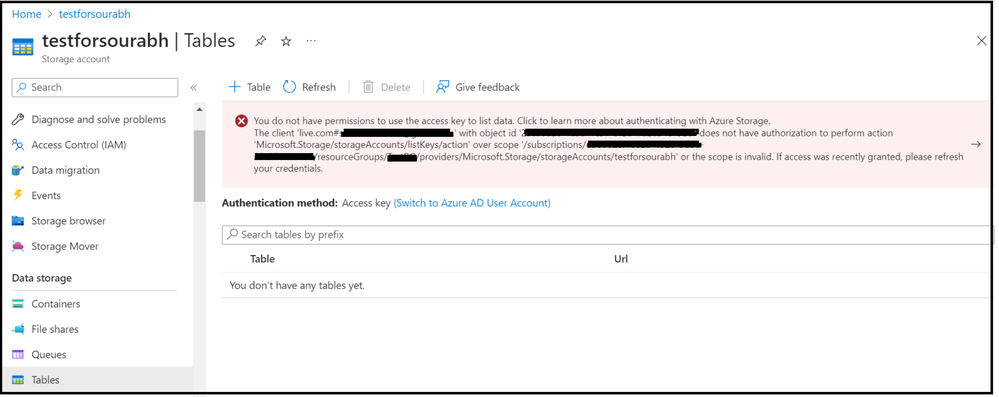The height and width of the screenshot is (397, 999).
Task: Click the sidebar scrollbar thumb
Action: pyautogui.click(x=199, y=165)
